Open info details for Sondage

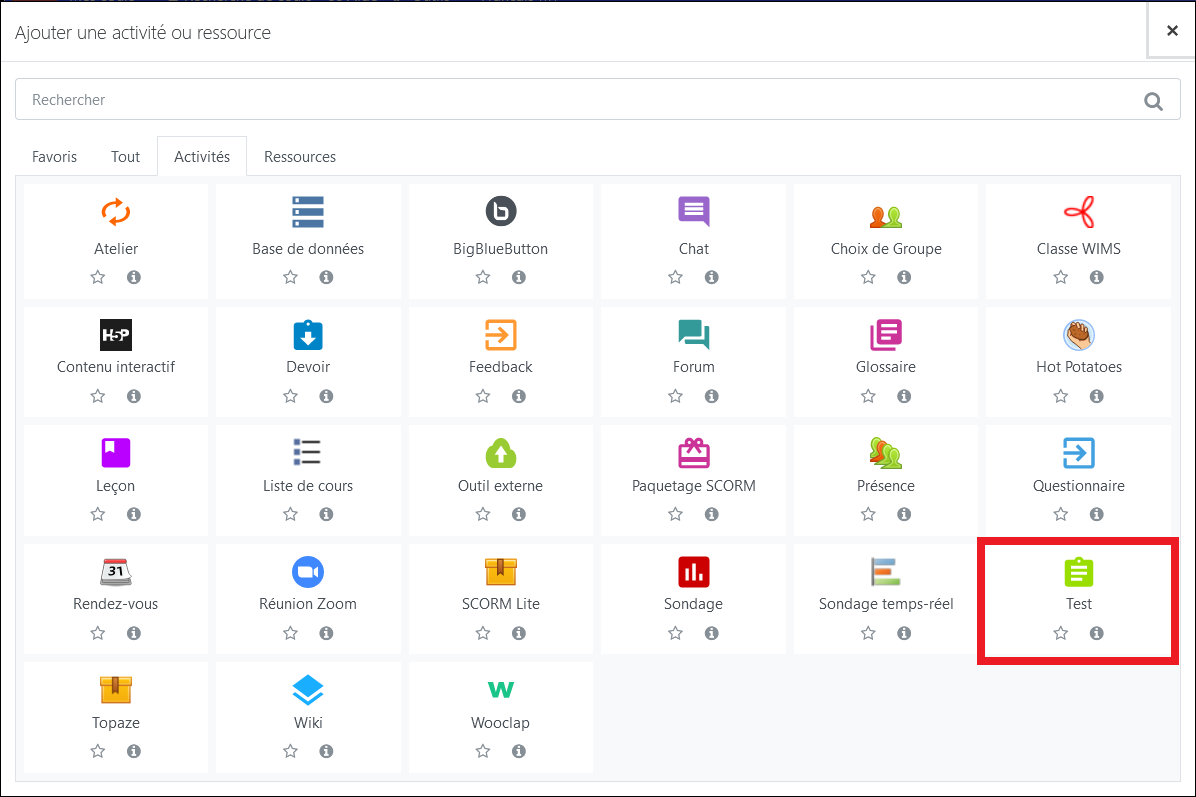pyautogui.click(x=711, y=634)
